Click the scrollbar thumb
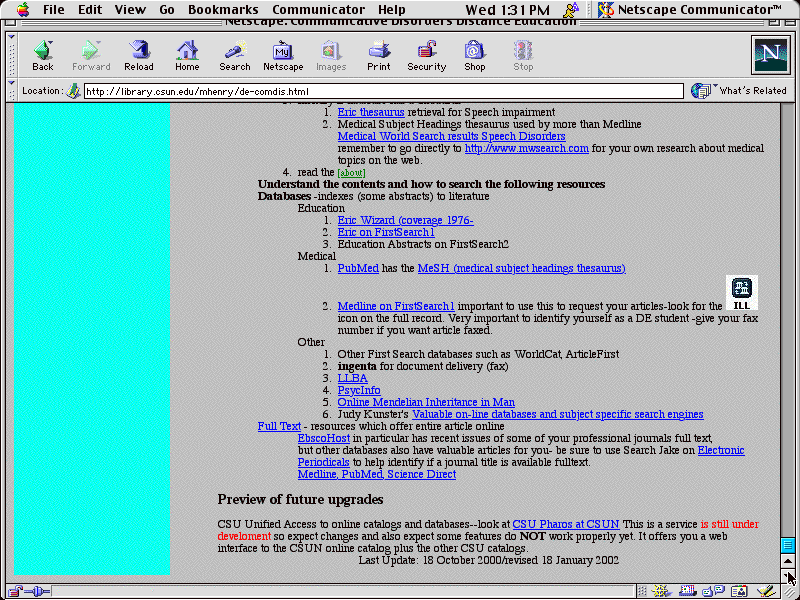This screenshot has width=800, height=600. click(x=788, y=545)
